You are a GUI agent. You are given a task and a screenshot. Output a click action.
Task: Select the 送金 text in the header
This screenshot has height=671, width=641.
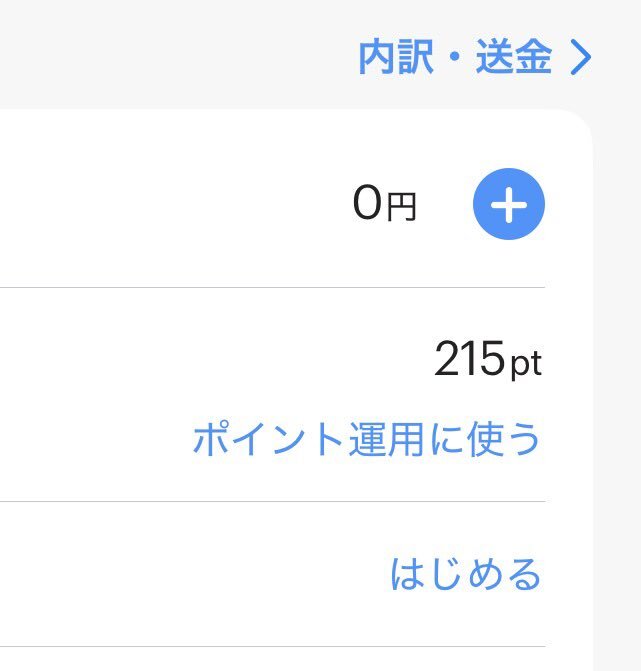click(513, 57)
